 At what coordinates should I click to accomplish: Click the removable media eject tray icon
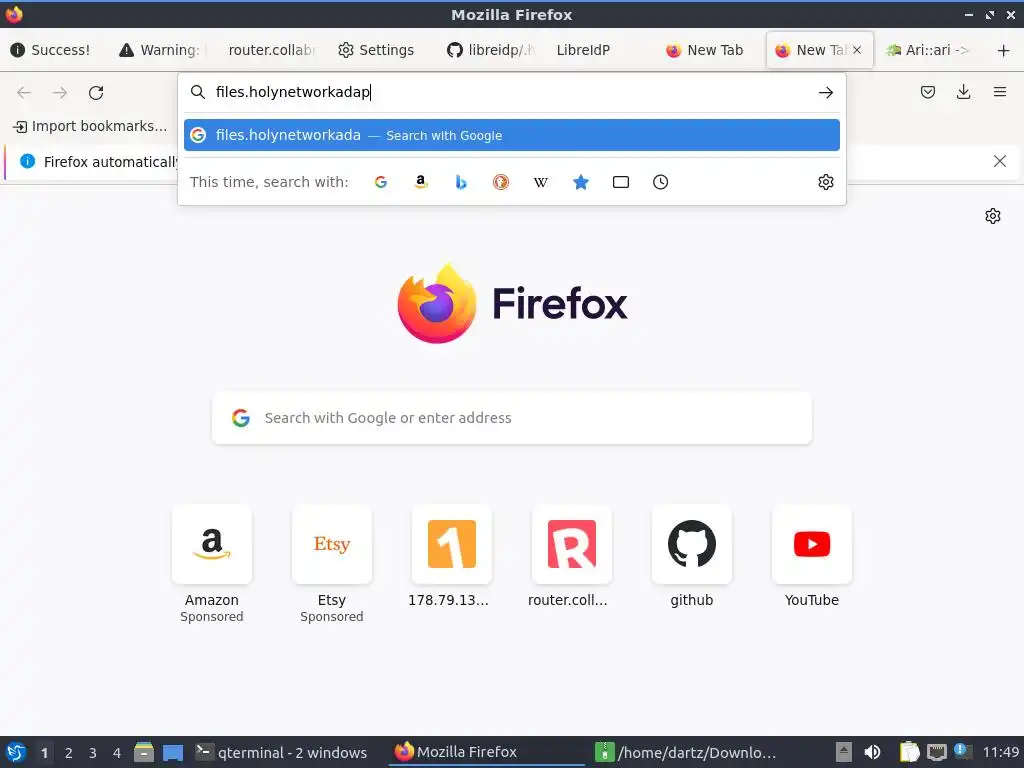[x=844, y=752]
